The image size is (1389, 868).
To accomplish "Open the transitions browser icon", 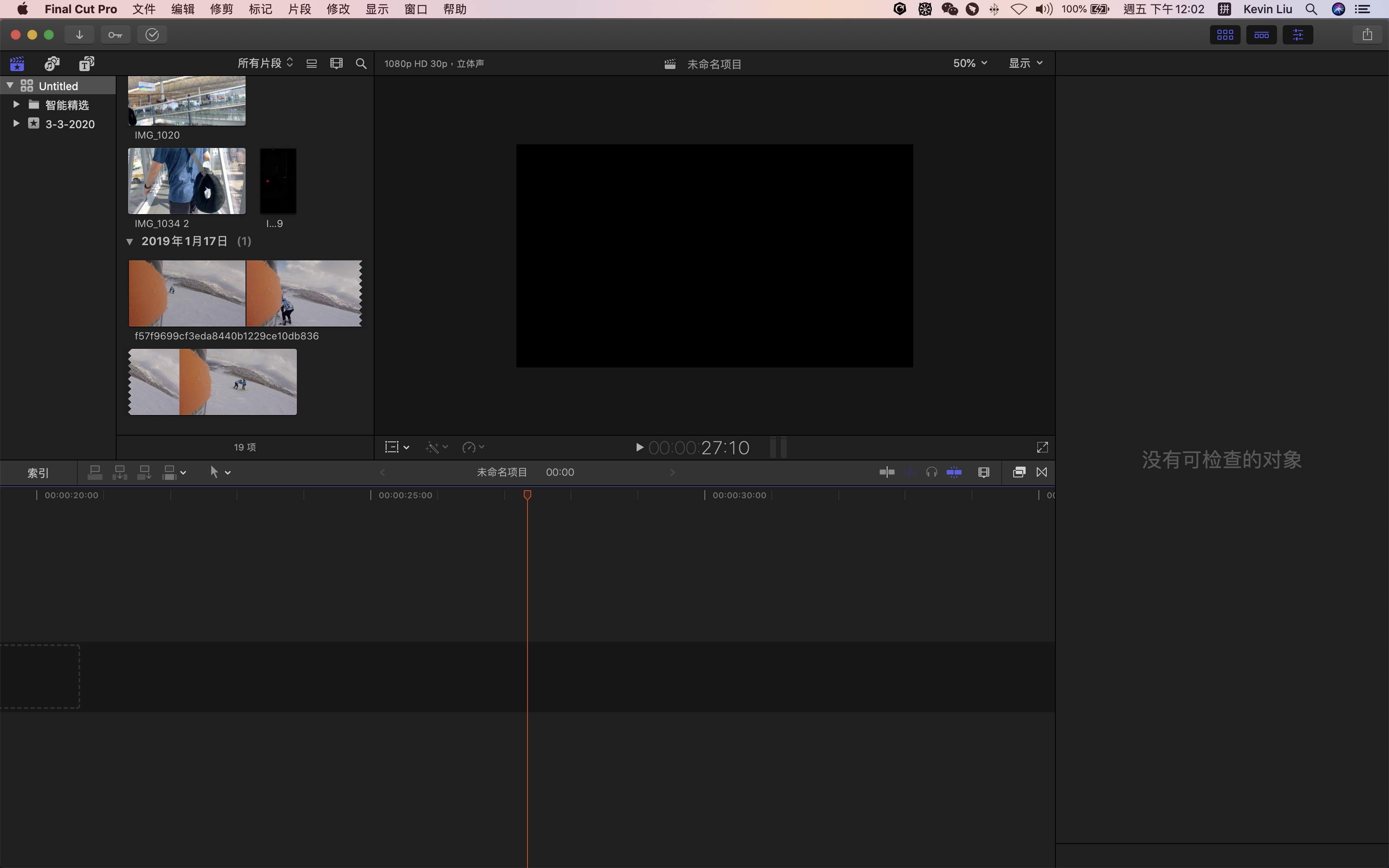I will pyautogui.click(x=1042, y=472).
